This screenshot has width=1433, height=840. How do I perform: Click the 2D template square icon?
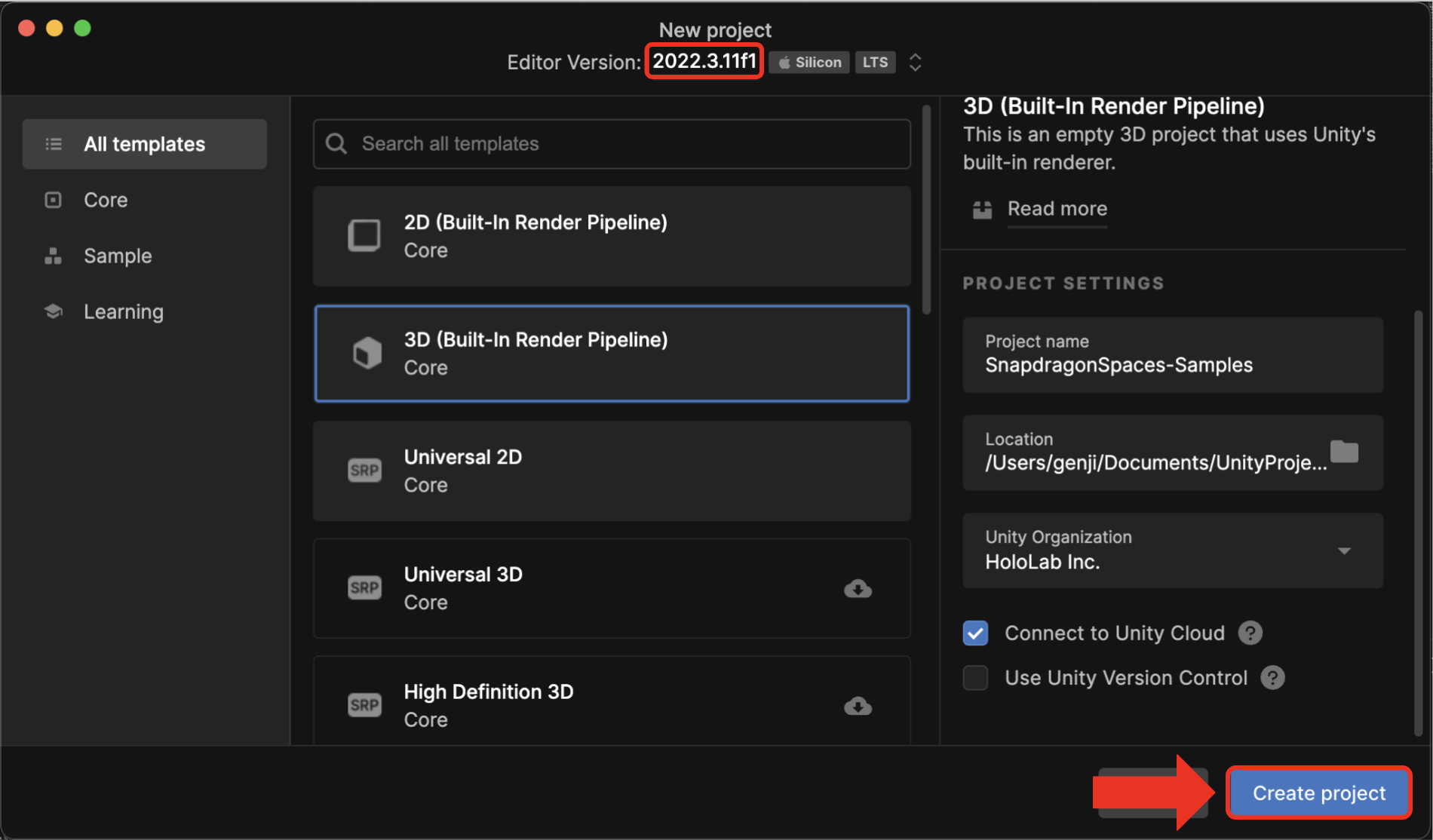coord(364,235)
